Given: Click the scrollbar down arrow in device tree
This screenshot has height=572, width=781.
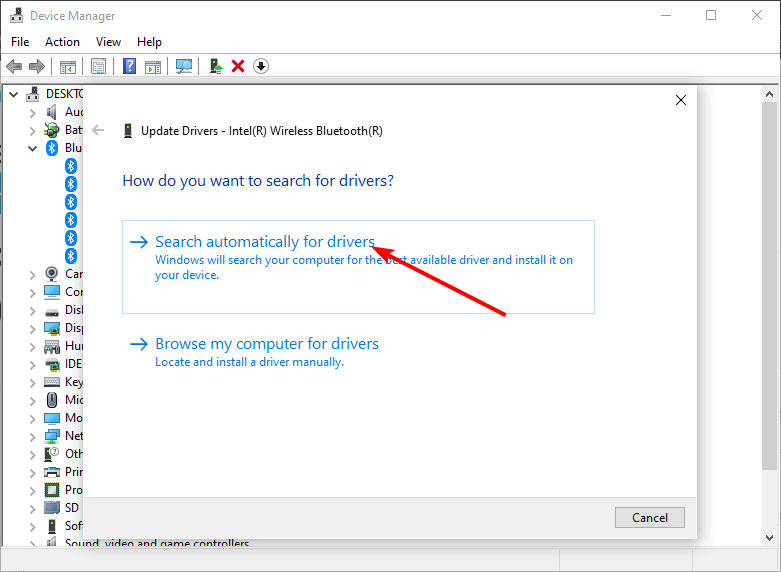Looking at the screenshot, I should 769,538.
